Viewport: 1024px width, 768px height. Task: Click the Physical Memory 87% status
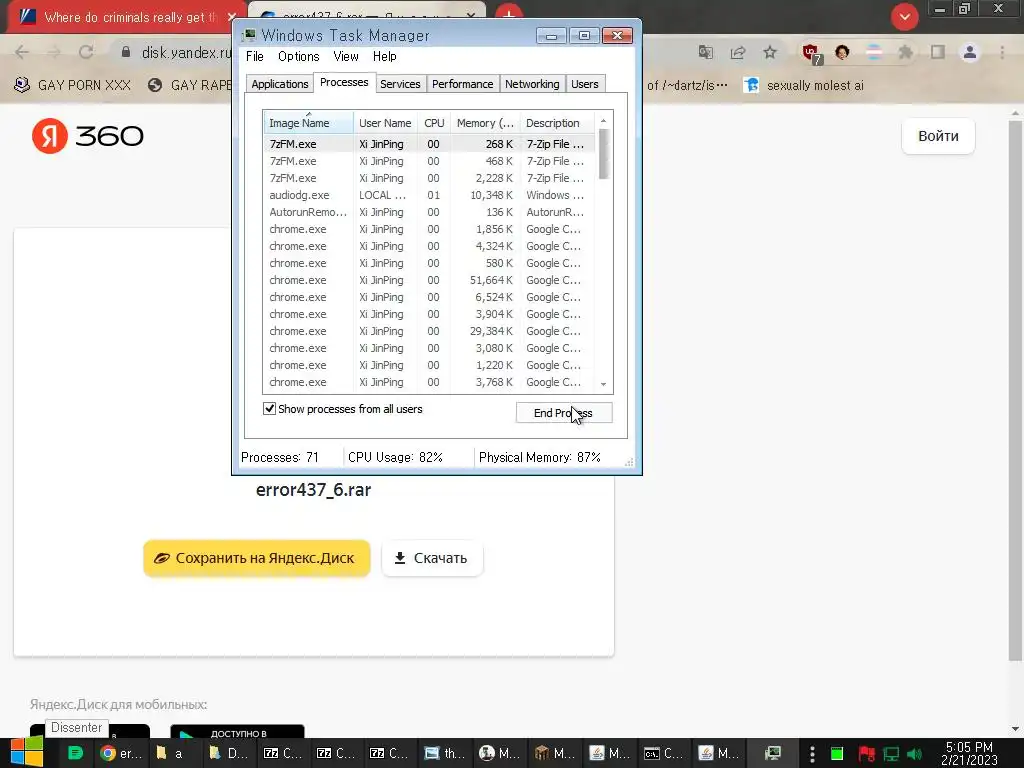(x=539, y=457)
